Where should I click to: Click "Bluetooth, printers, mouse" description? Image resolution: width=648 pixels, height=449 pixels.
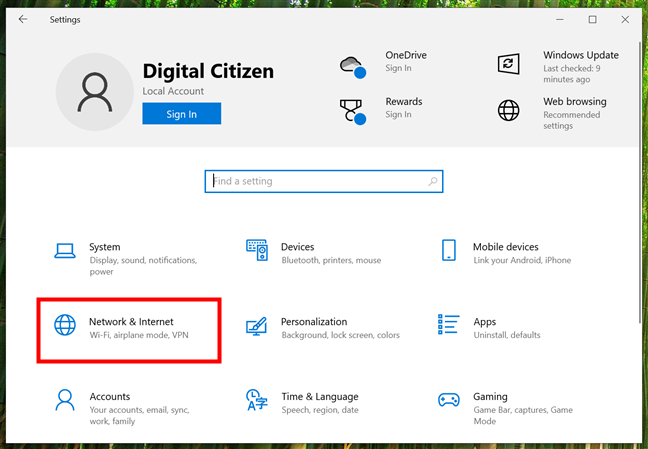coord(331,260)
